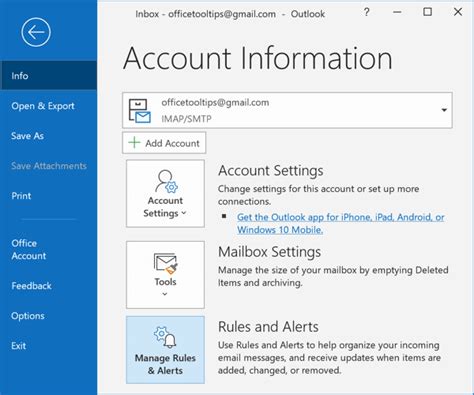Close the Outlook window
This screenshot has width=474, height=395.
pos(458,12)
